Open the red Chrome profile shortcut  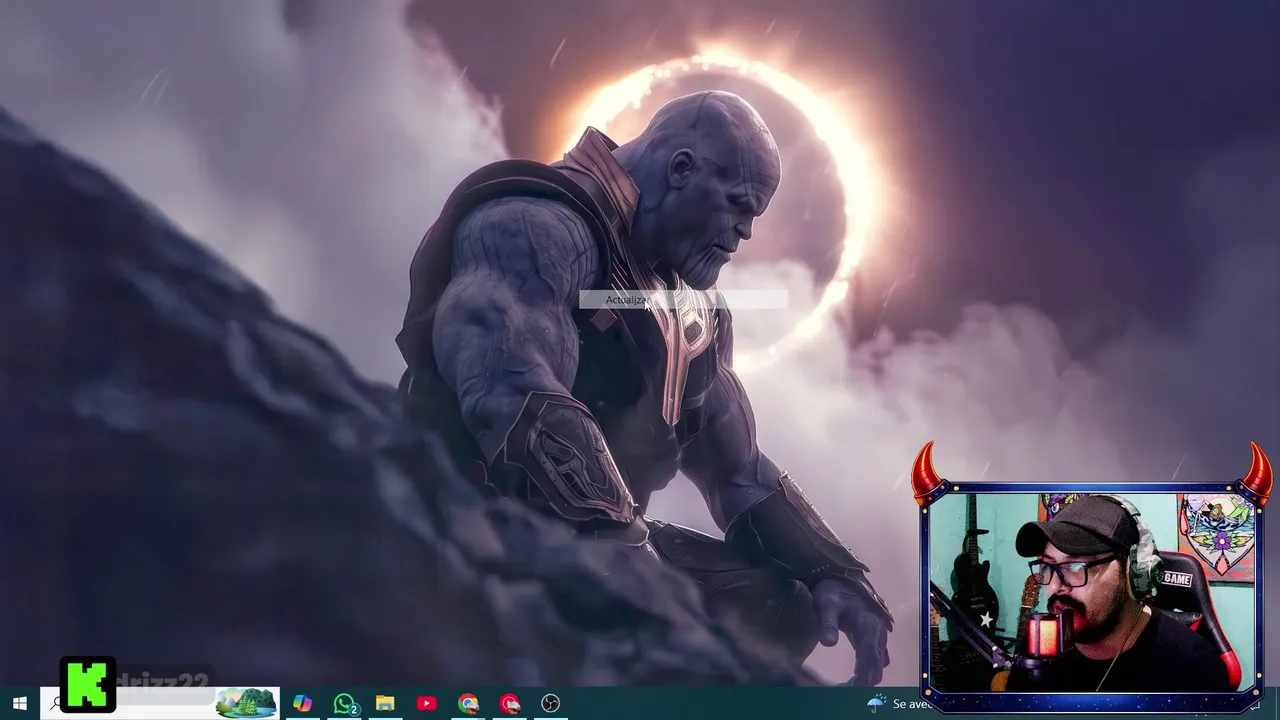point(510,704)
